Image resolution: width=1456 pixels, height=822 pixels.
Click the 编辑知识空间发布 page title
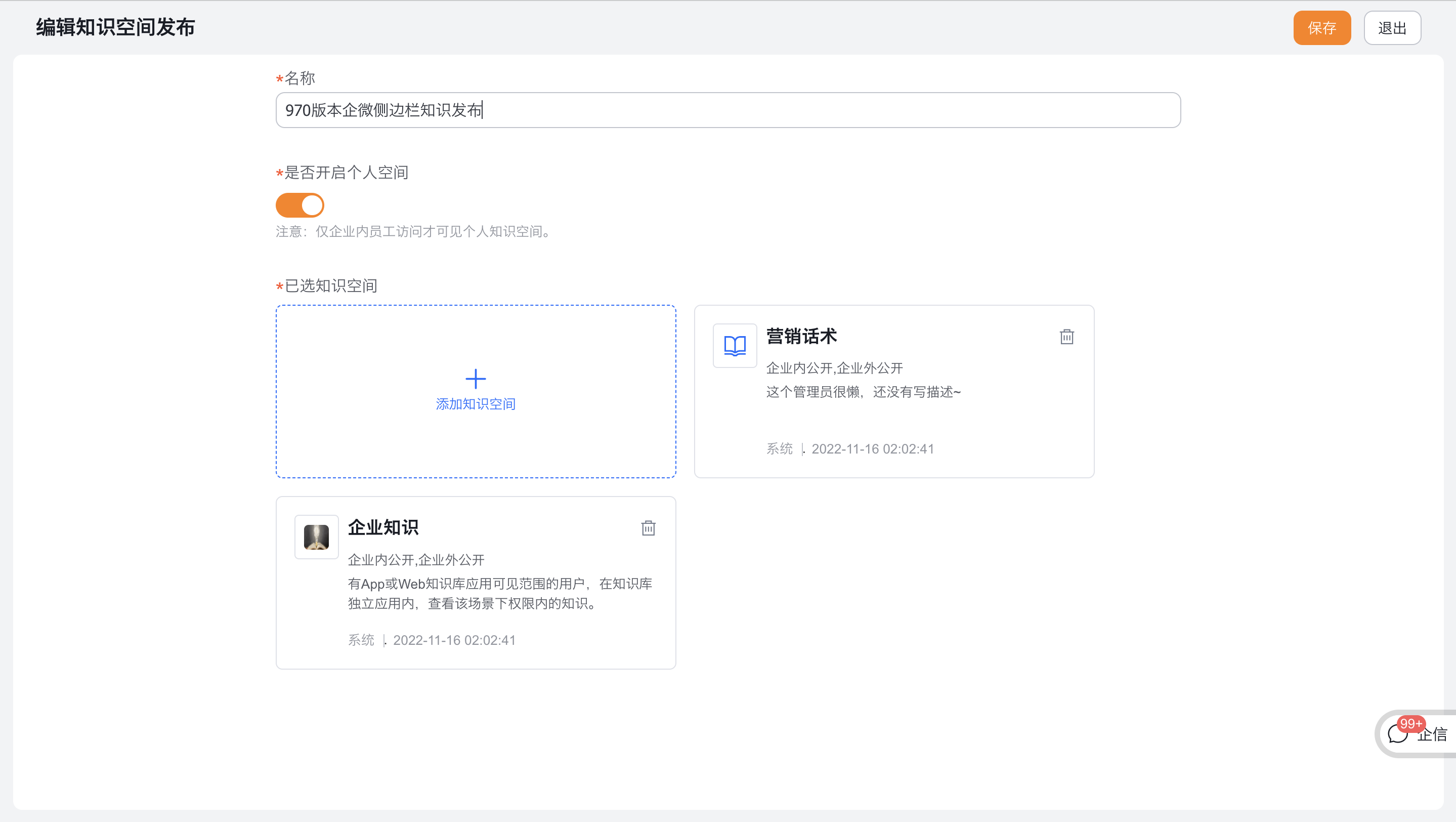[115, 27]
